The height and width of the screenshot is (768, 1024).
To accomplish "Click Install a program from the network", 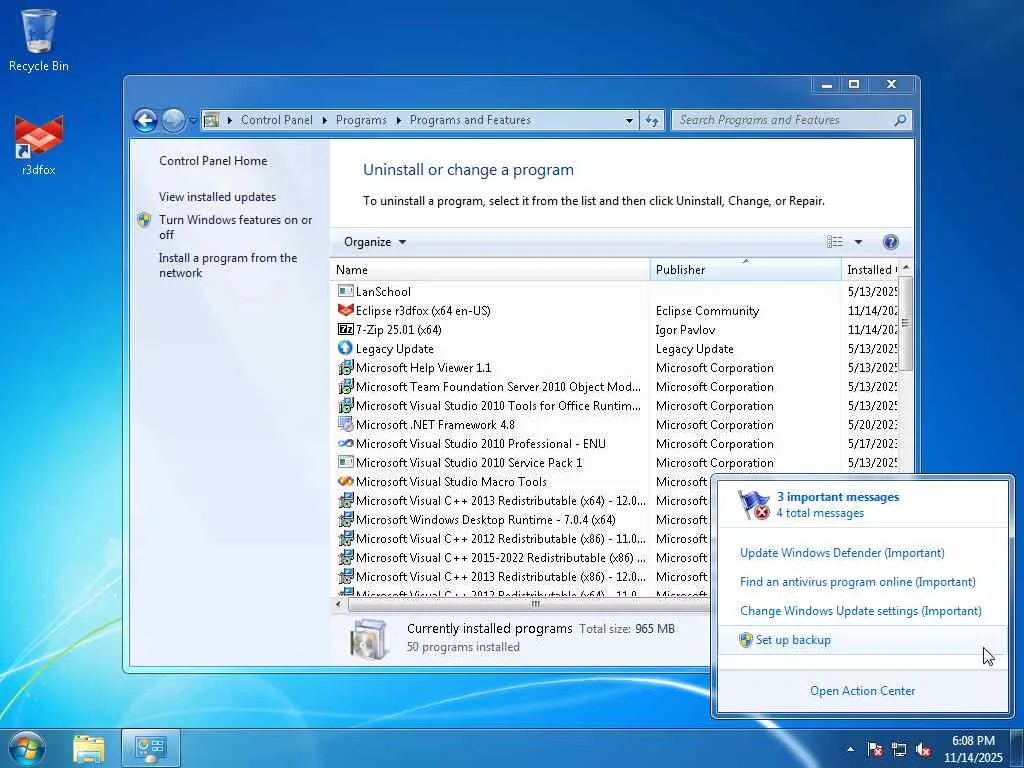I will tap(228, 265).
